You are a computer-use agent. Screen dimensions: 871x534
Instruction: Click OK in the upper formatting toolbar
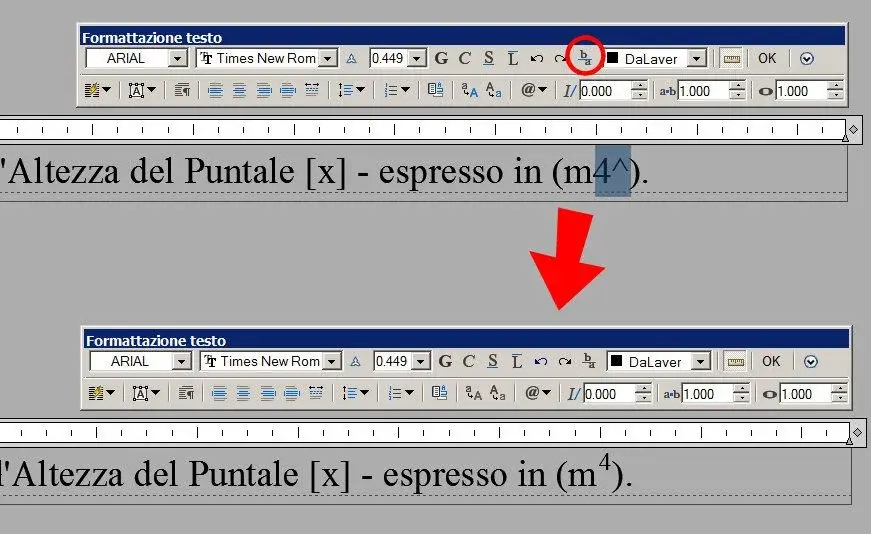point(767,58)
